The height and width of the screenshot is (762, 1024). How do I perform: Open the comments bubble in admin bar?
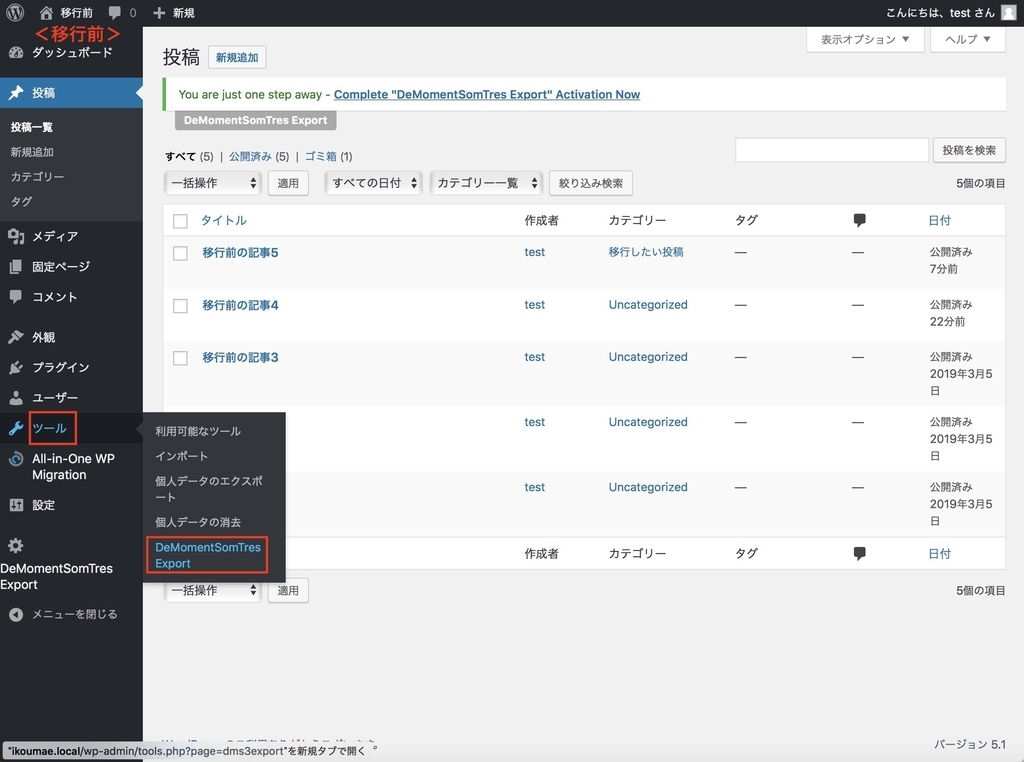point(115,12)
